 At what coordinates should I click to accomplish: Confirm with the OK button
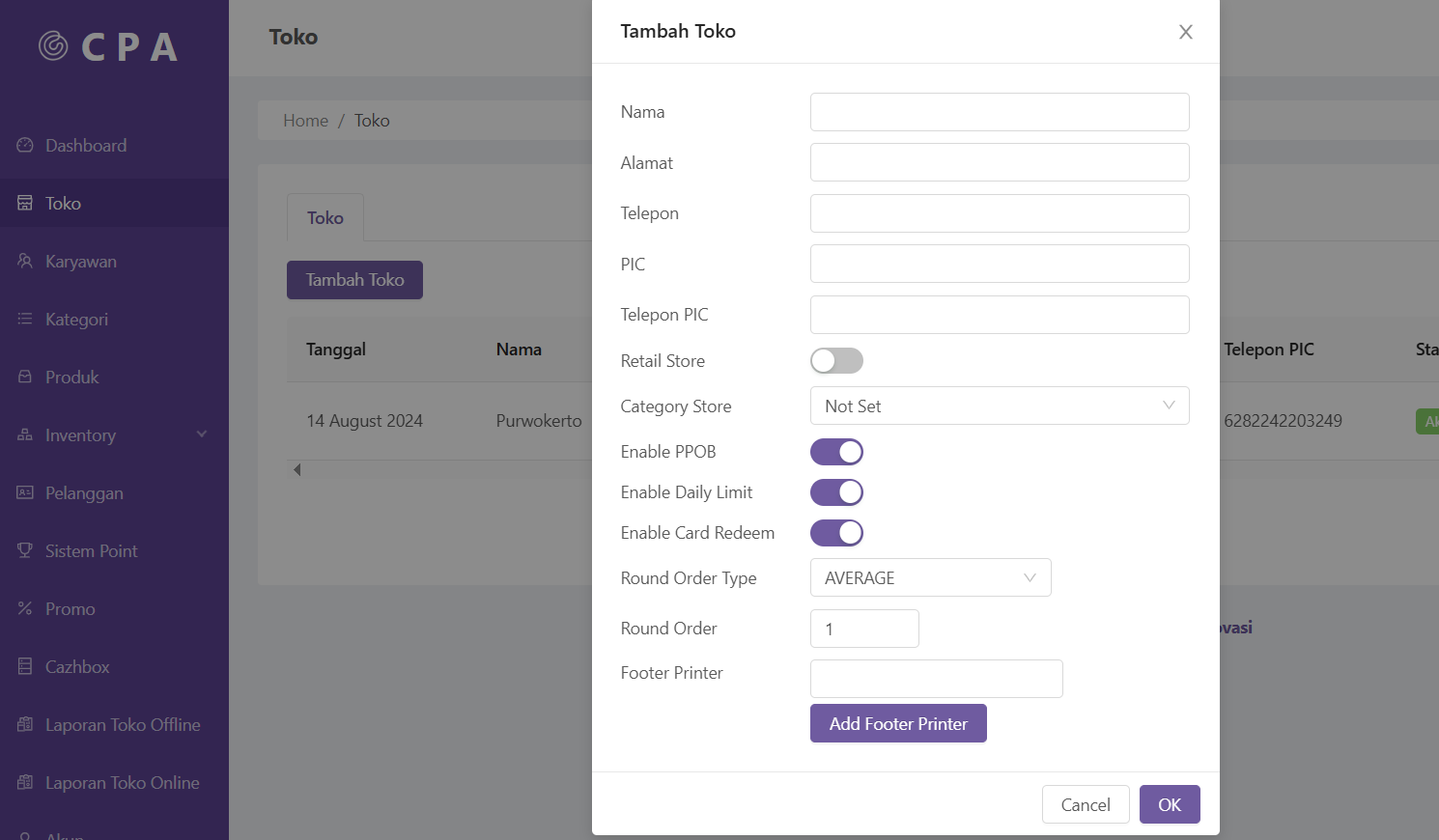[1170, 804]
